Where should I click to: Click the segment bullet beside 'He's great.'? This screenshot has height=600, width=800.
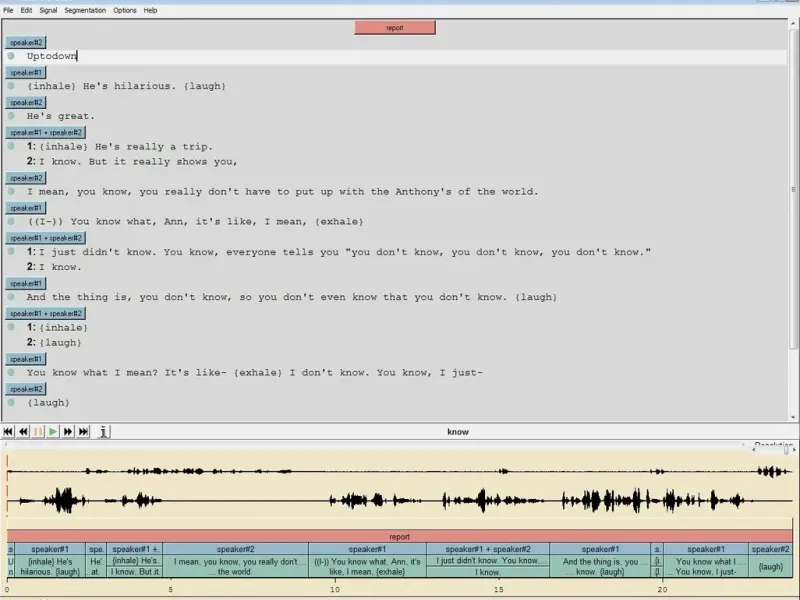[x=11, y=116]
